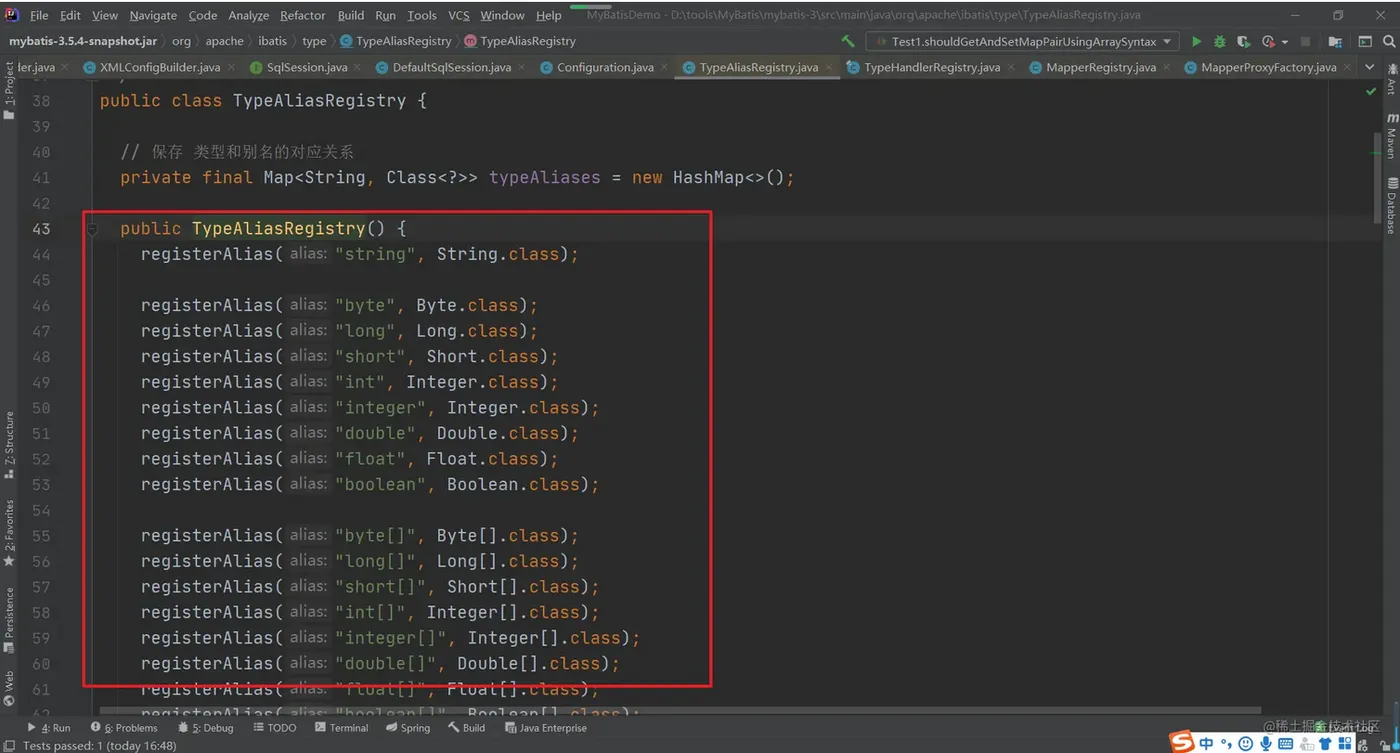Open the Run tool window

click(48, 728)
